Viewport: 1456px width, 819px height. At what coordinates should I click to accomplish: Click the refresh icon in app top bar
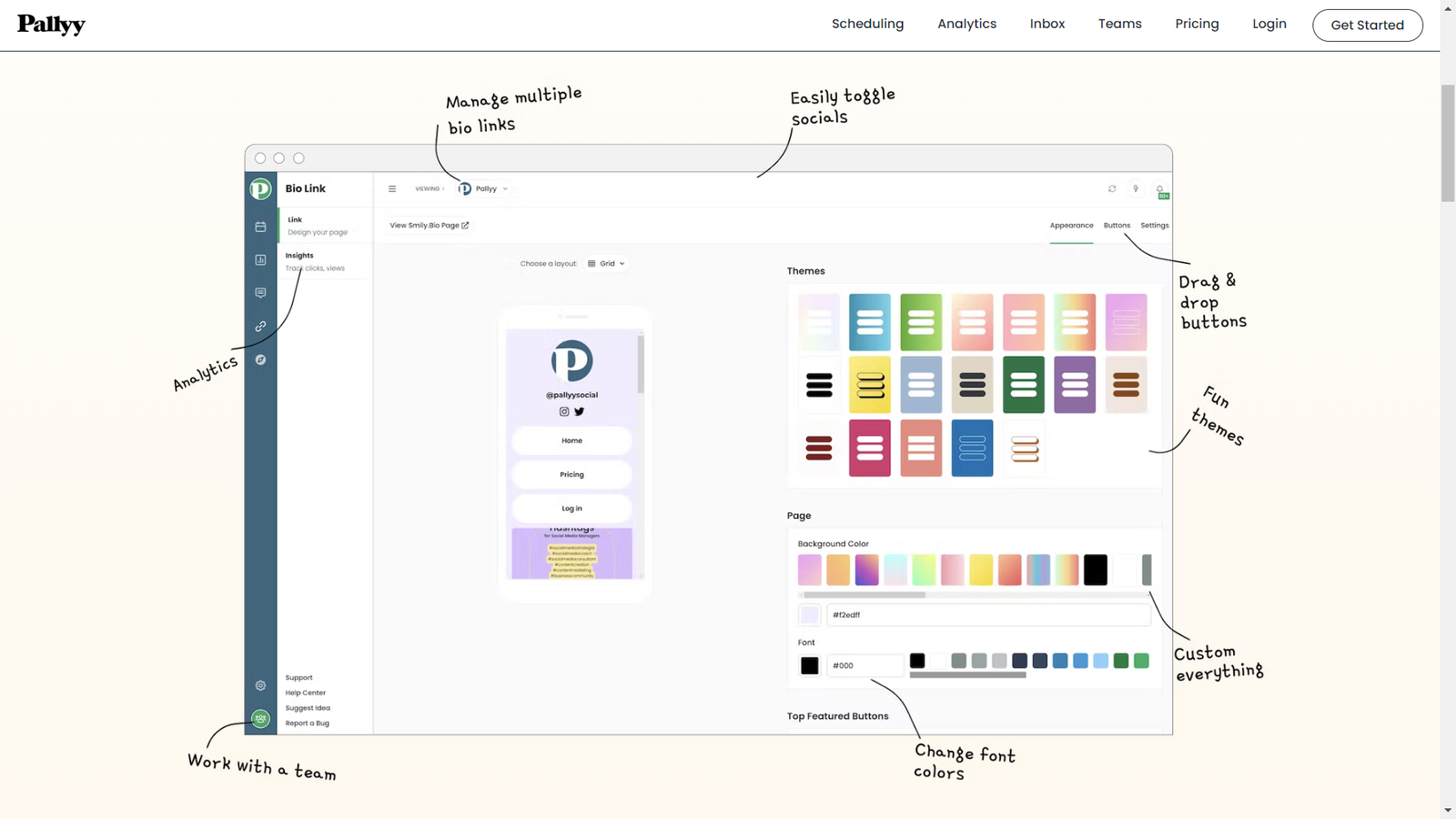[x=1112, y=188]
